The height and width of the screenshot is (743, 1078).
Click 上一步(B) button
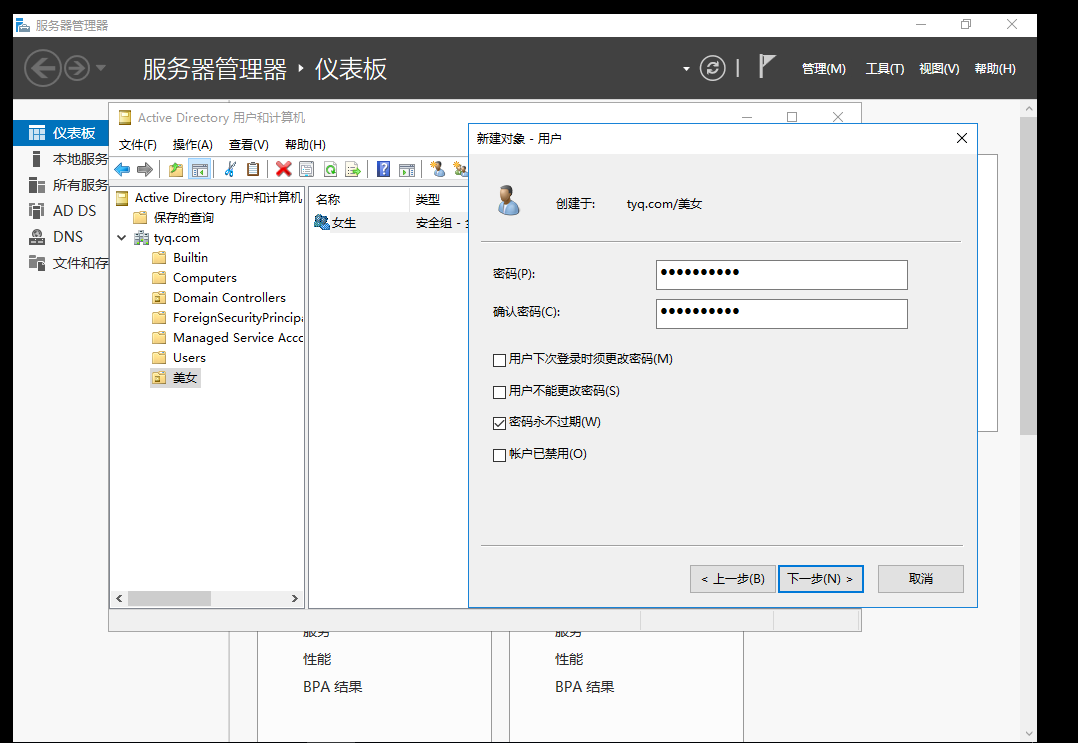click(732, 579)
